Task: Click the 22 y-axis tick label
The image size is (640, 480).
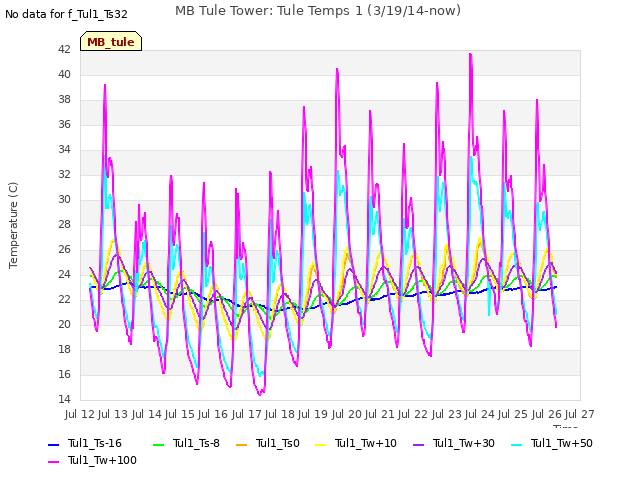Action: [64, 299]
